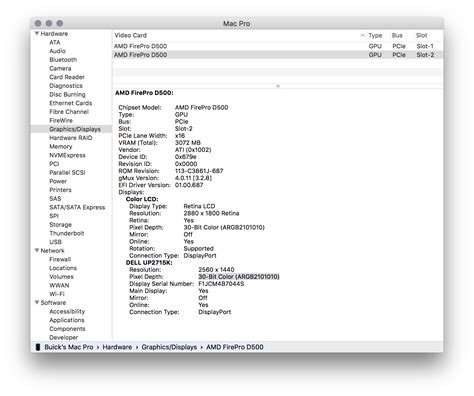
Task: Click the split pane divider handle dot
Action: click(278, 86)
